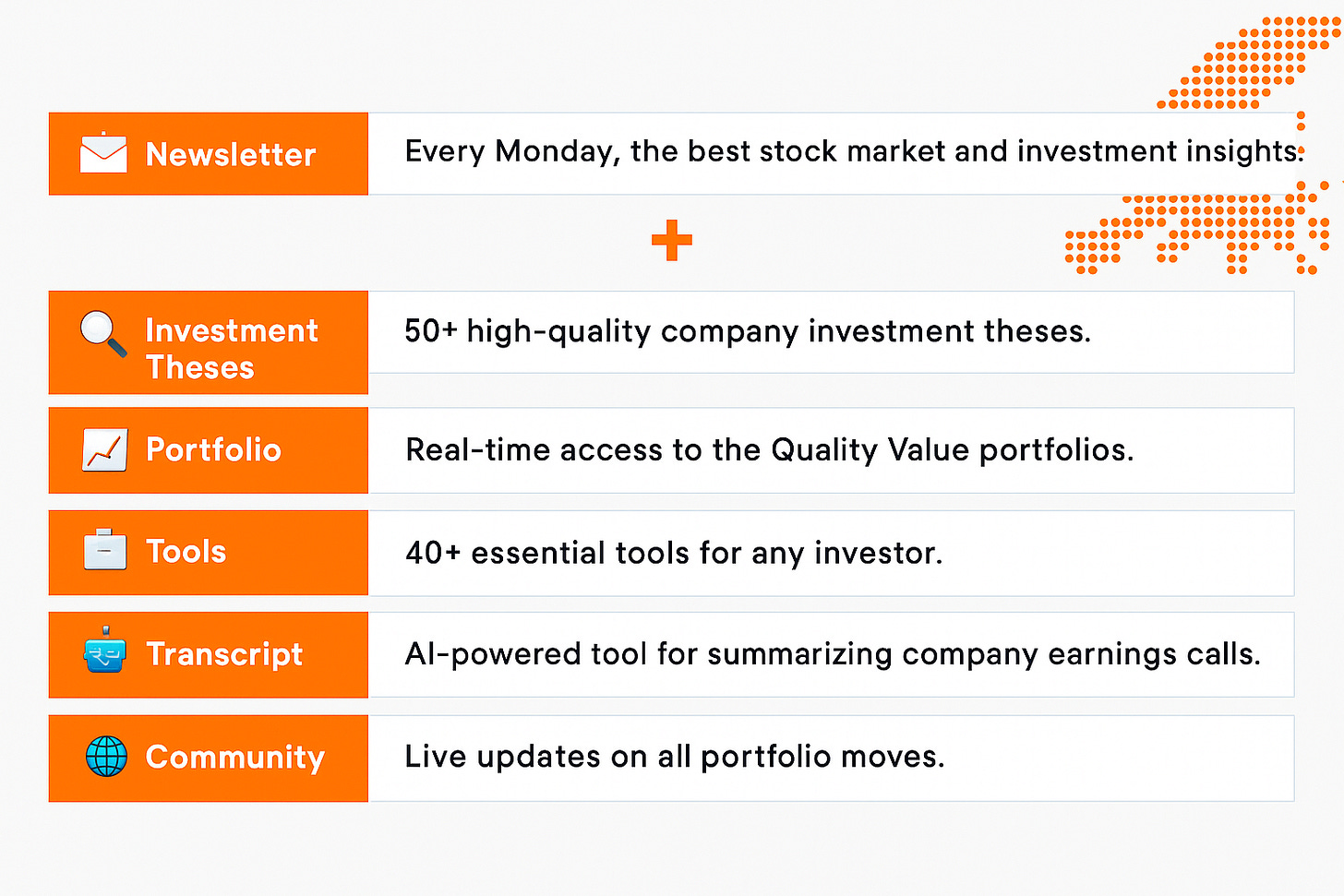Click the 50+ high-quality investment theses text

pyautogui.click(x=748, y=331)
